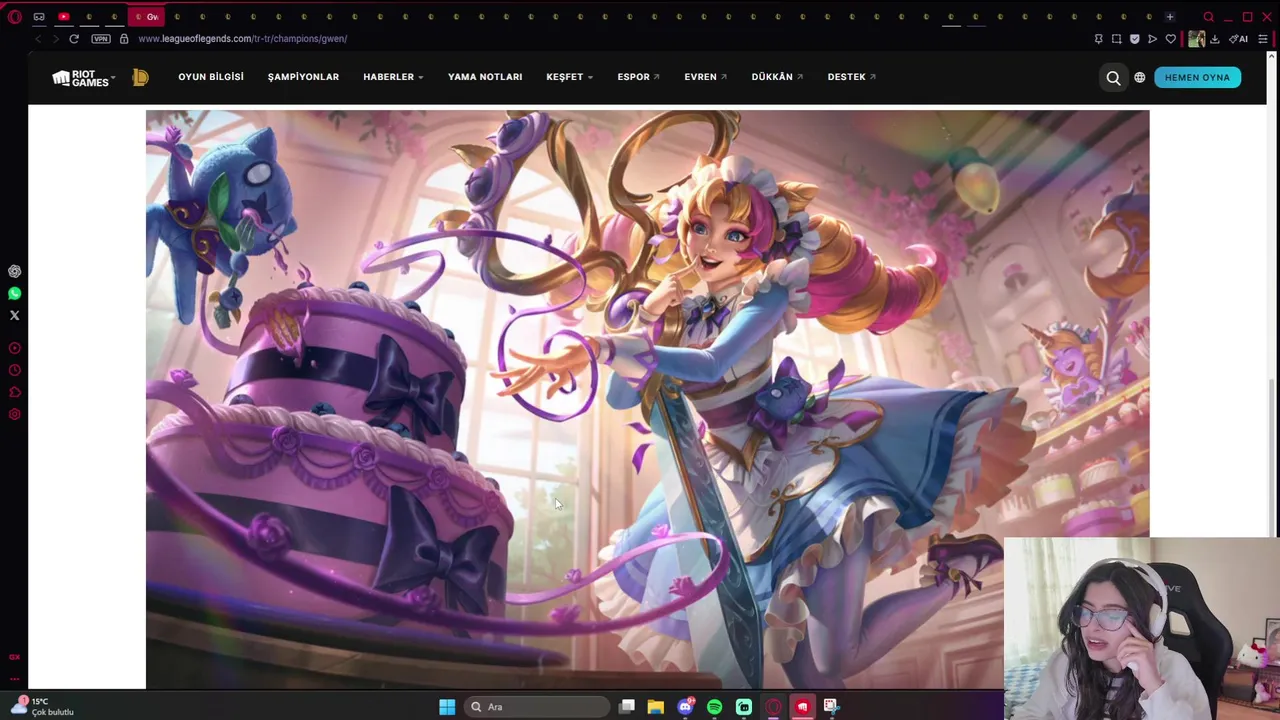Open WhatsApp in the Opera sidebar

[14, 293]
